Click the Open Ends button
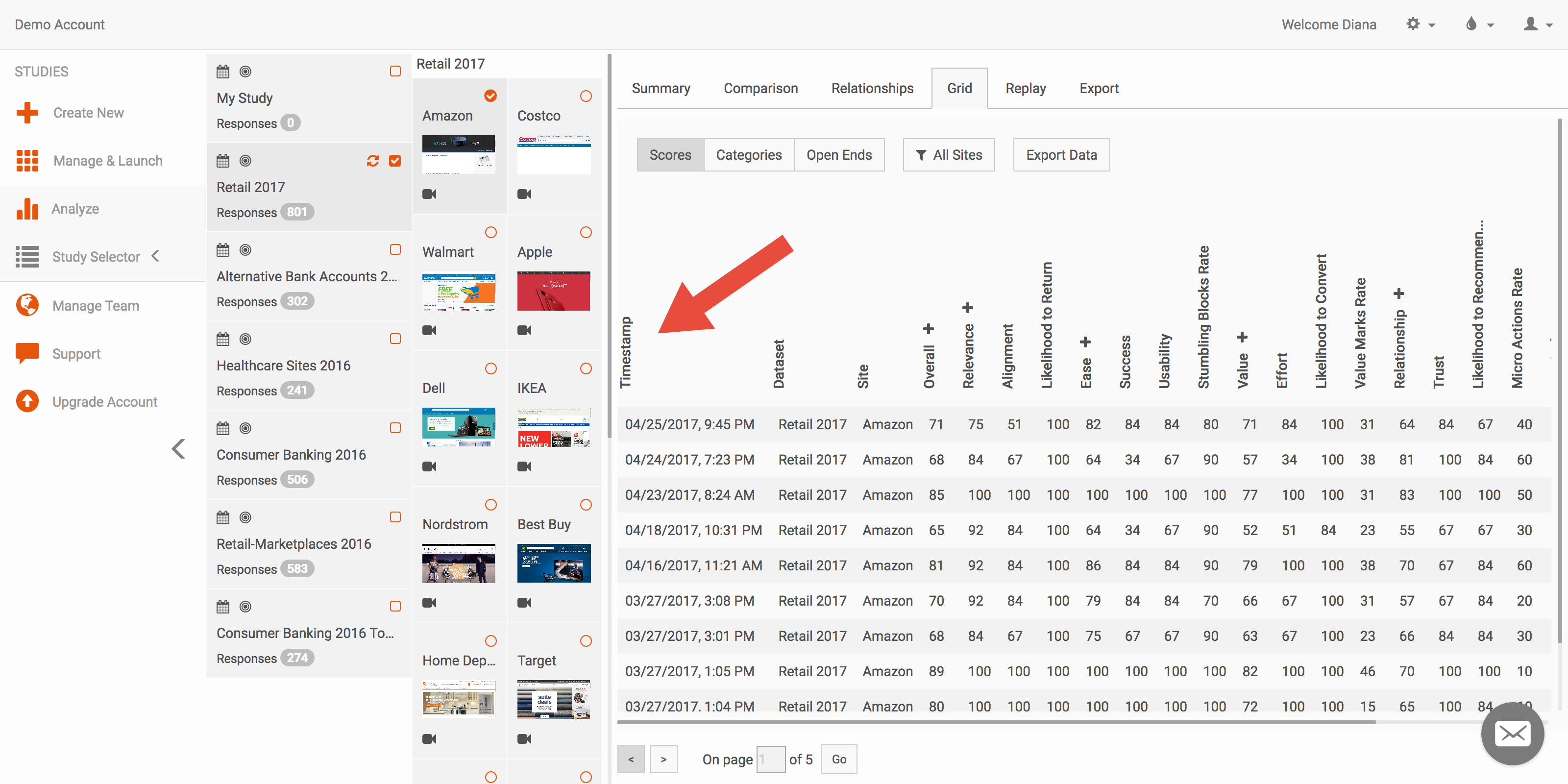The image size is (1568, 784). click(839, 155)
